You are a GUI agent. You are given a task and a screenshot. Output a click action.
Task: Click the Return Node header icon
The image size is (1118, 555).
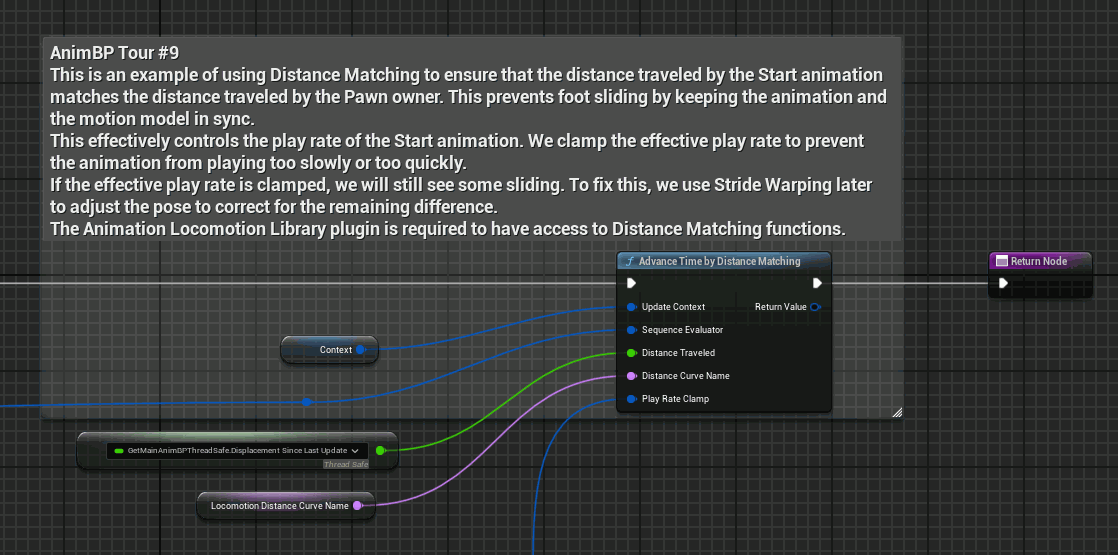coord(1001,261)
